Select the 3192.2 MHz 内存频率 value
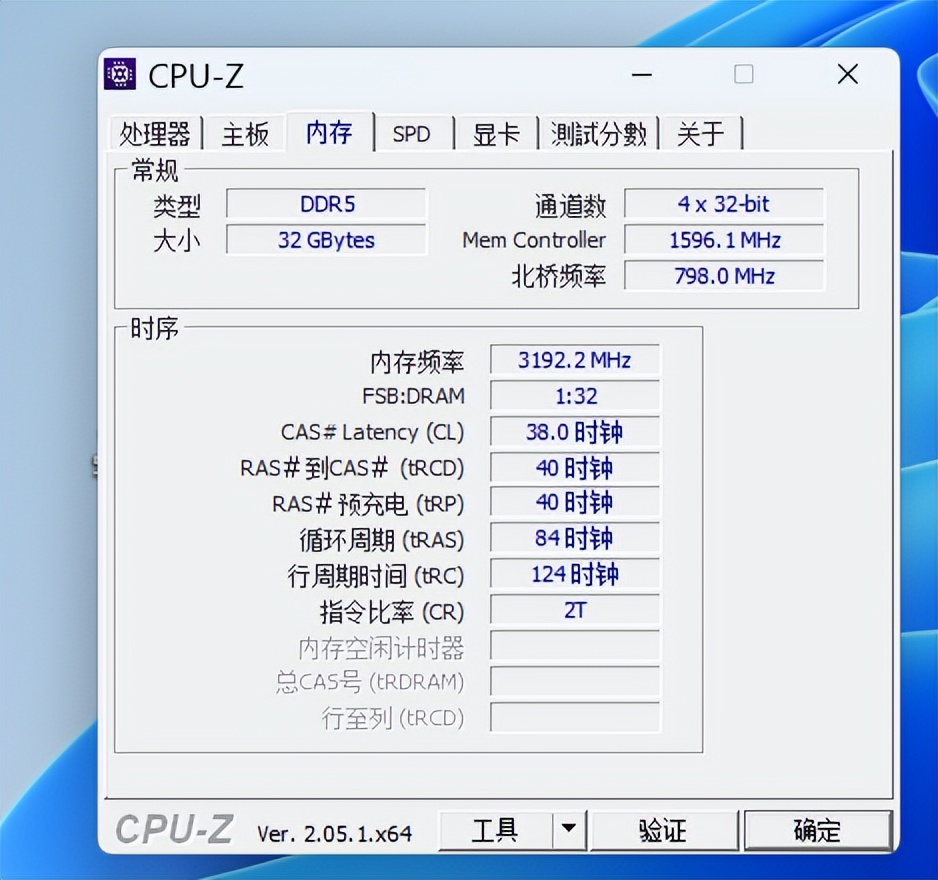The width and height of the screenshot is (938, 880). coord(575,360)
